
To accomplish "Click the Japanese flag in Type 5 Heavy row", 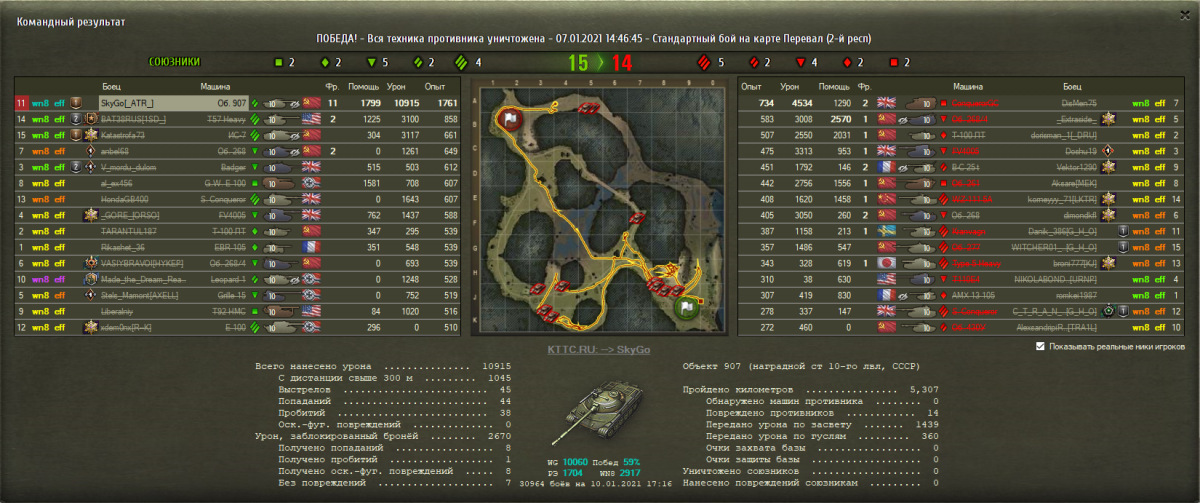I will 886,263.
